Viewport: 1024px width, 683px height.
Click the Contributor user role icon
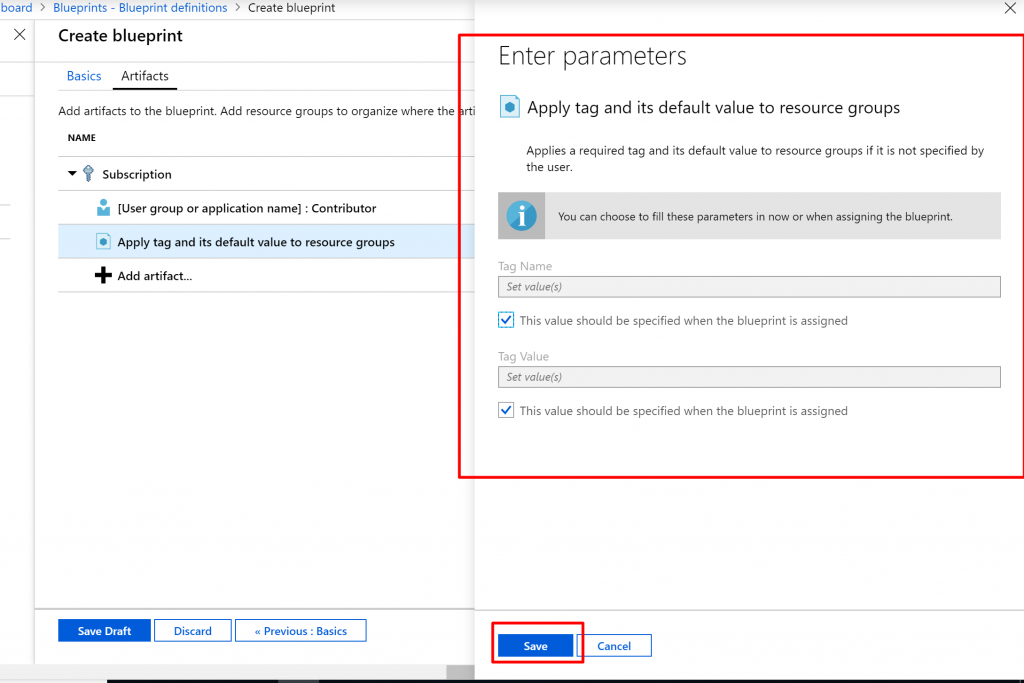click(103, 208)
